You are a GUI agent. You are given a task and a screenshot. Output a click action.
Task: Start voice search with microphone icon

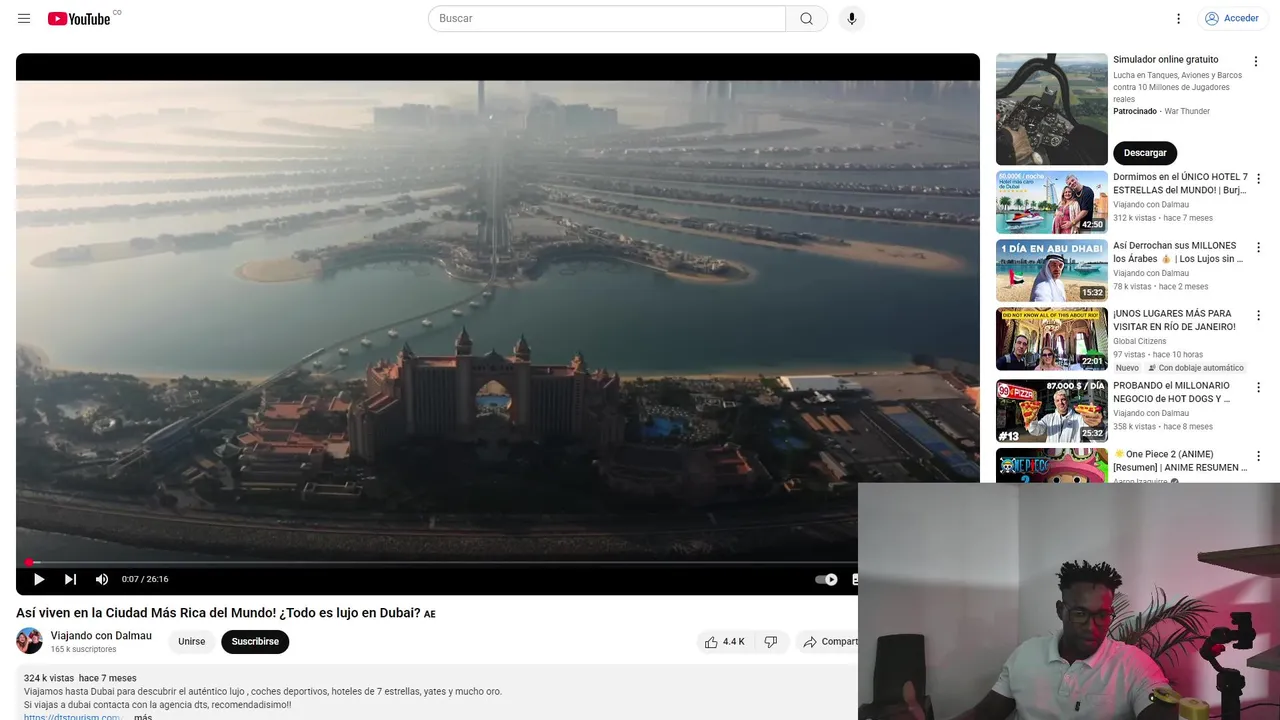click(x=852, y=18)
